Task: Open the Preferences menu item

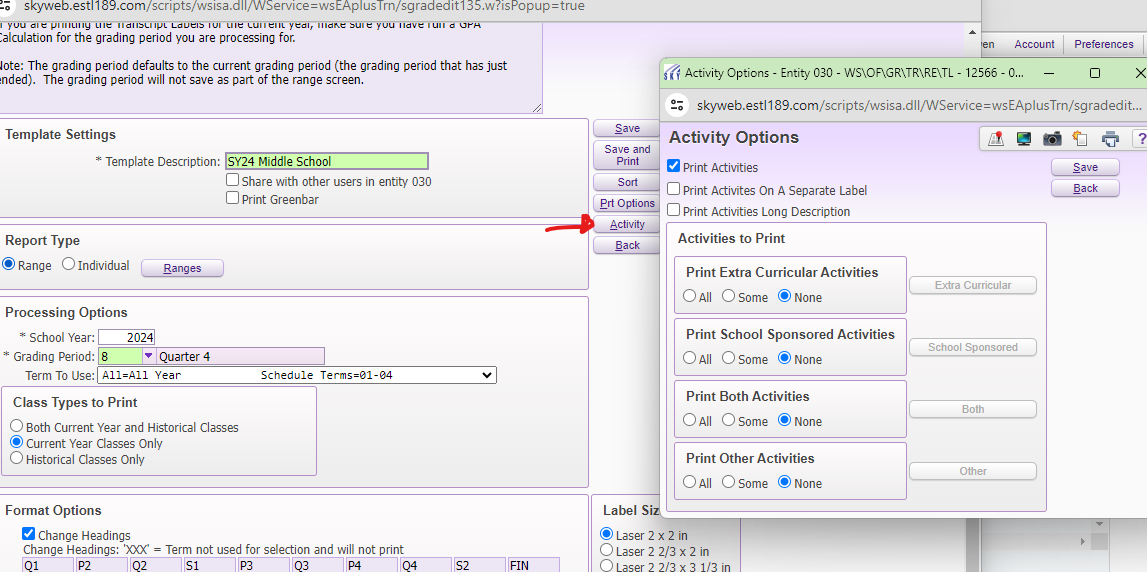Action: (1103, 44)
